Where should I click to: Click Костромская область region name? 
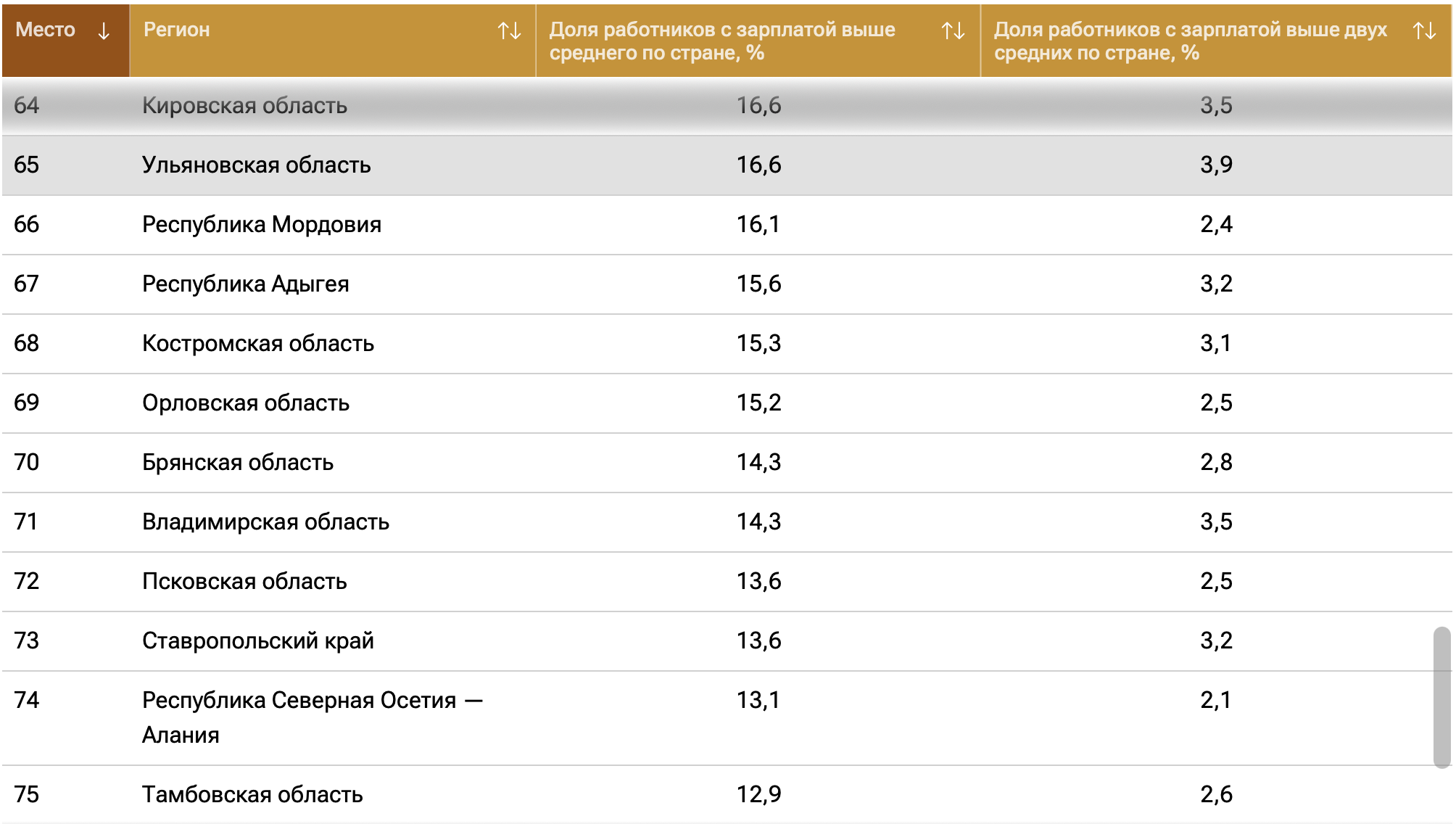click(257, 344)
